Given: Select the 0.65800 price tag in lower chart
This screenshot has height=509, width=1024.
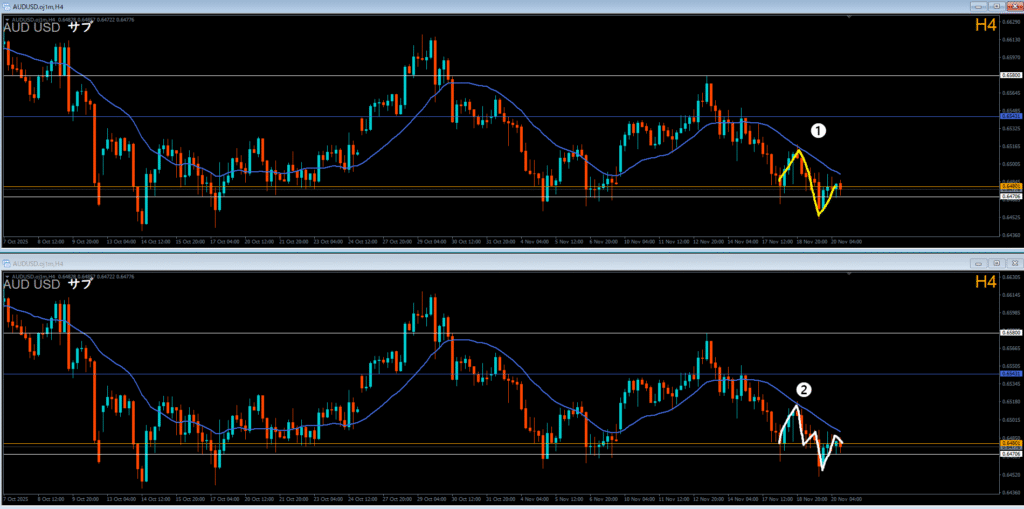Looking at the screenshot, I should 1010,333.
